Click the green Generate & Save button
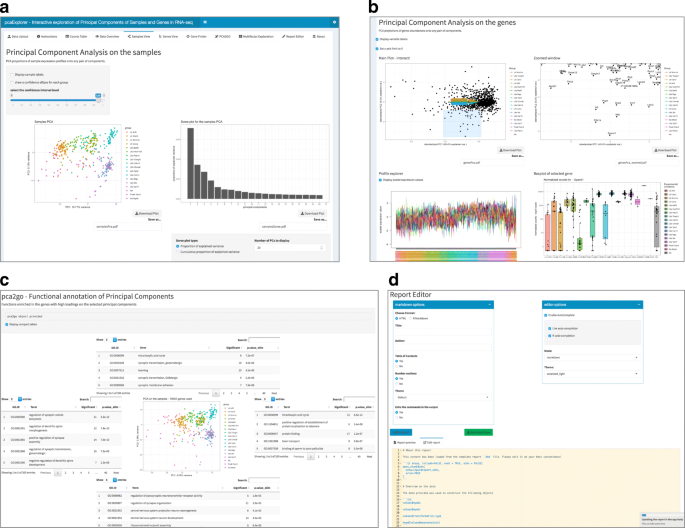The width and height of the screenshot is (685, 528). (478, 432)
